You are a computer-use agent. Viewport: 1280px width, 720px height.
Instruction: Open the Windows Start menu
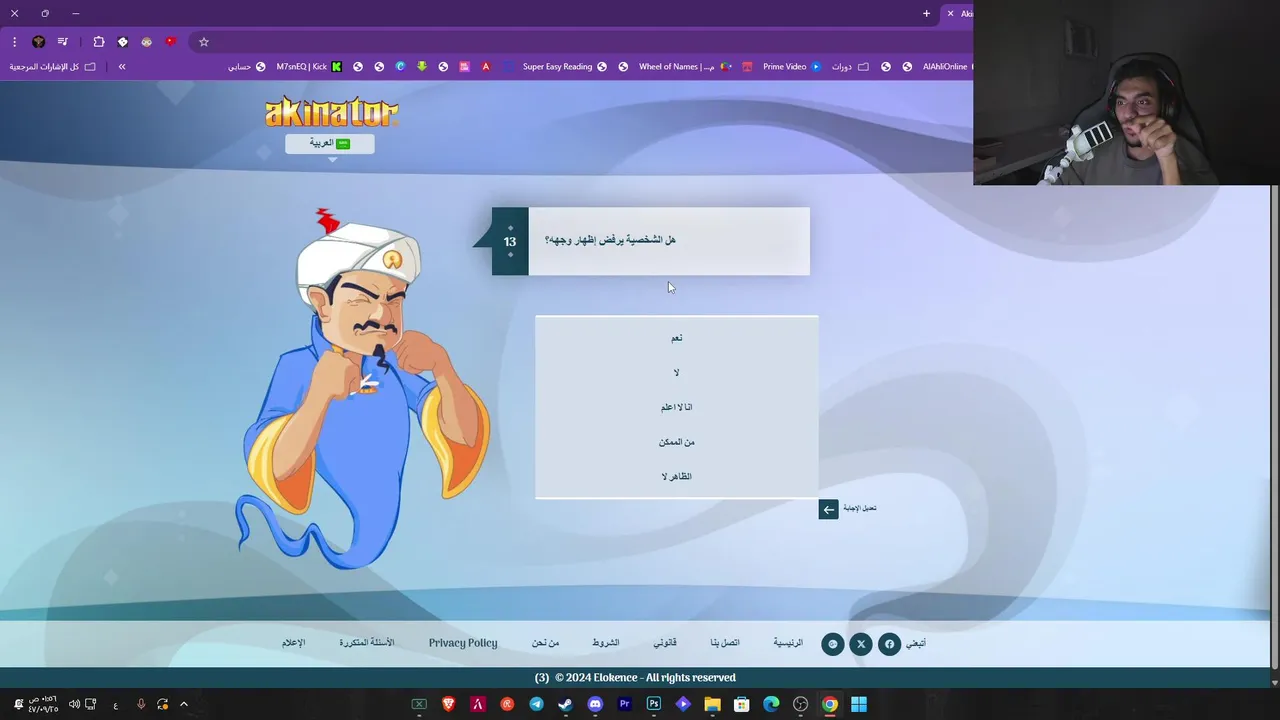[859, 704]
